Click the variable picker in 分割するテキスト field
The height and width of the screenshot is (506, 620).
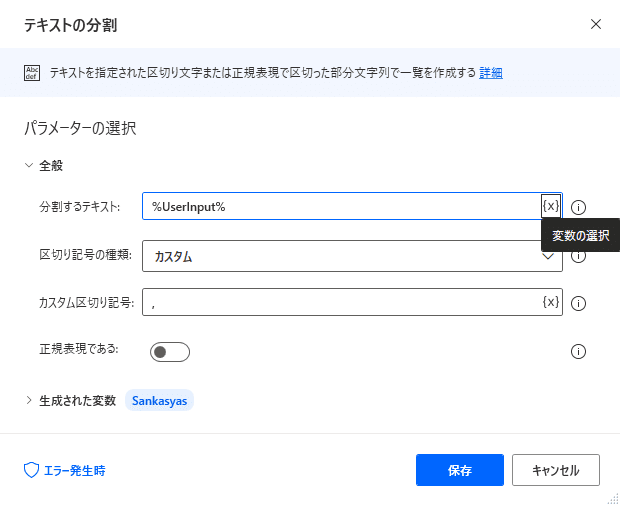click(550, 206)
